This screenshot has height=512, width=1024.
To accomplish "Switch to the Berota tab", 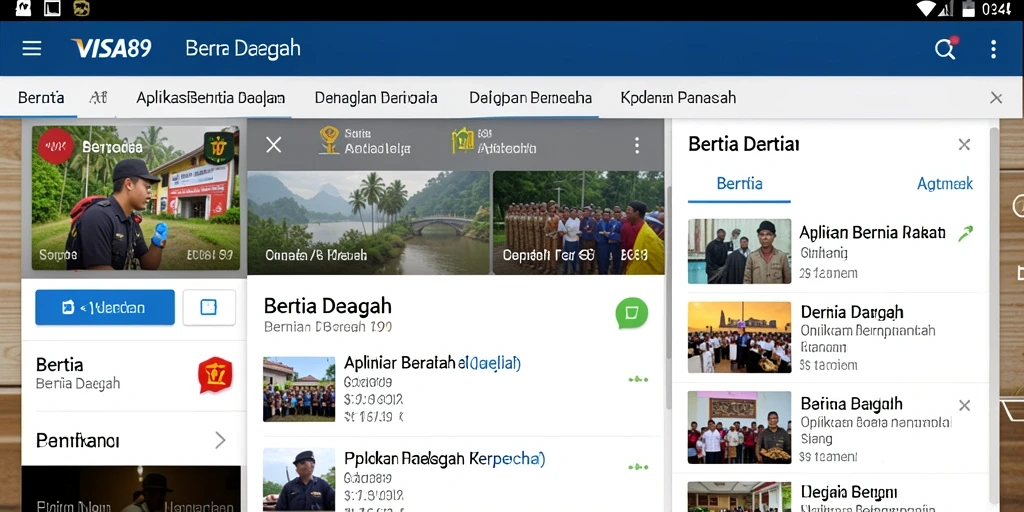I will point(41,98).
